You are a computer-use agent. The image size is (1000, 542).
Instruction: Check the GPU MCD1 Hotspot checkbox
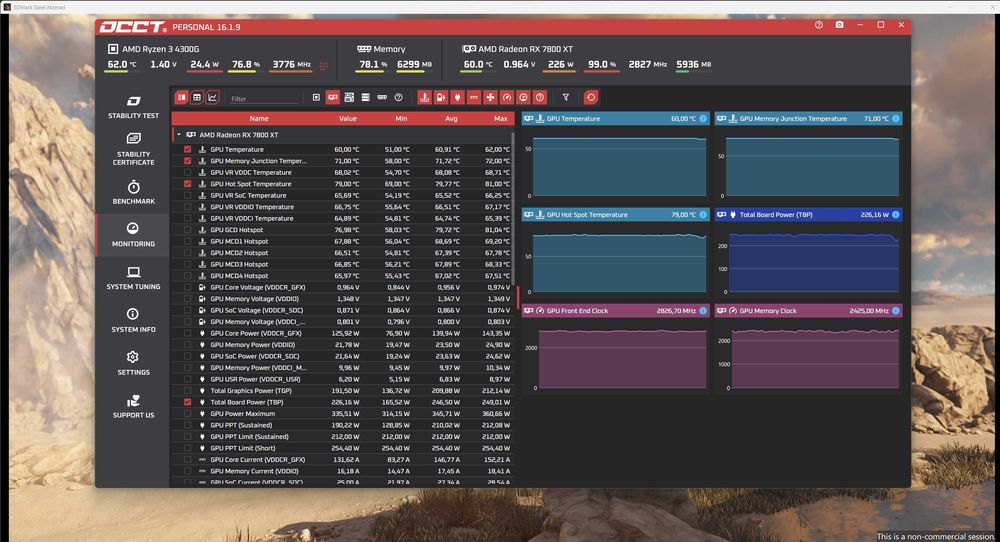(x=188, y=241)
